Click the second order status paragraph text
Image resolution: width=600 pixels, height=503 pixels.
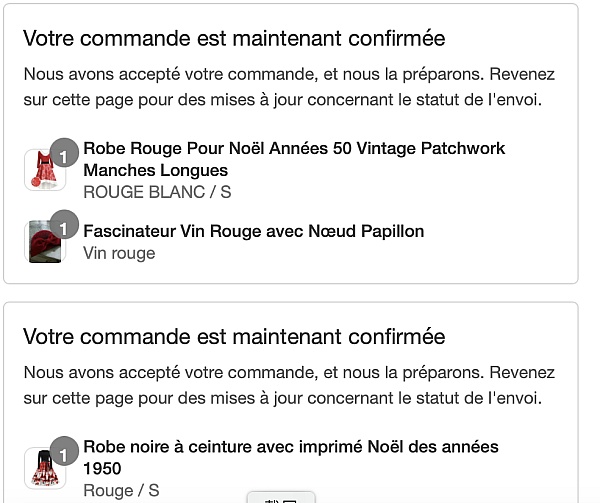tap(289, 385)
